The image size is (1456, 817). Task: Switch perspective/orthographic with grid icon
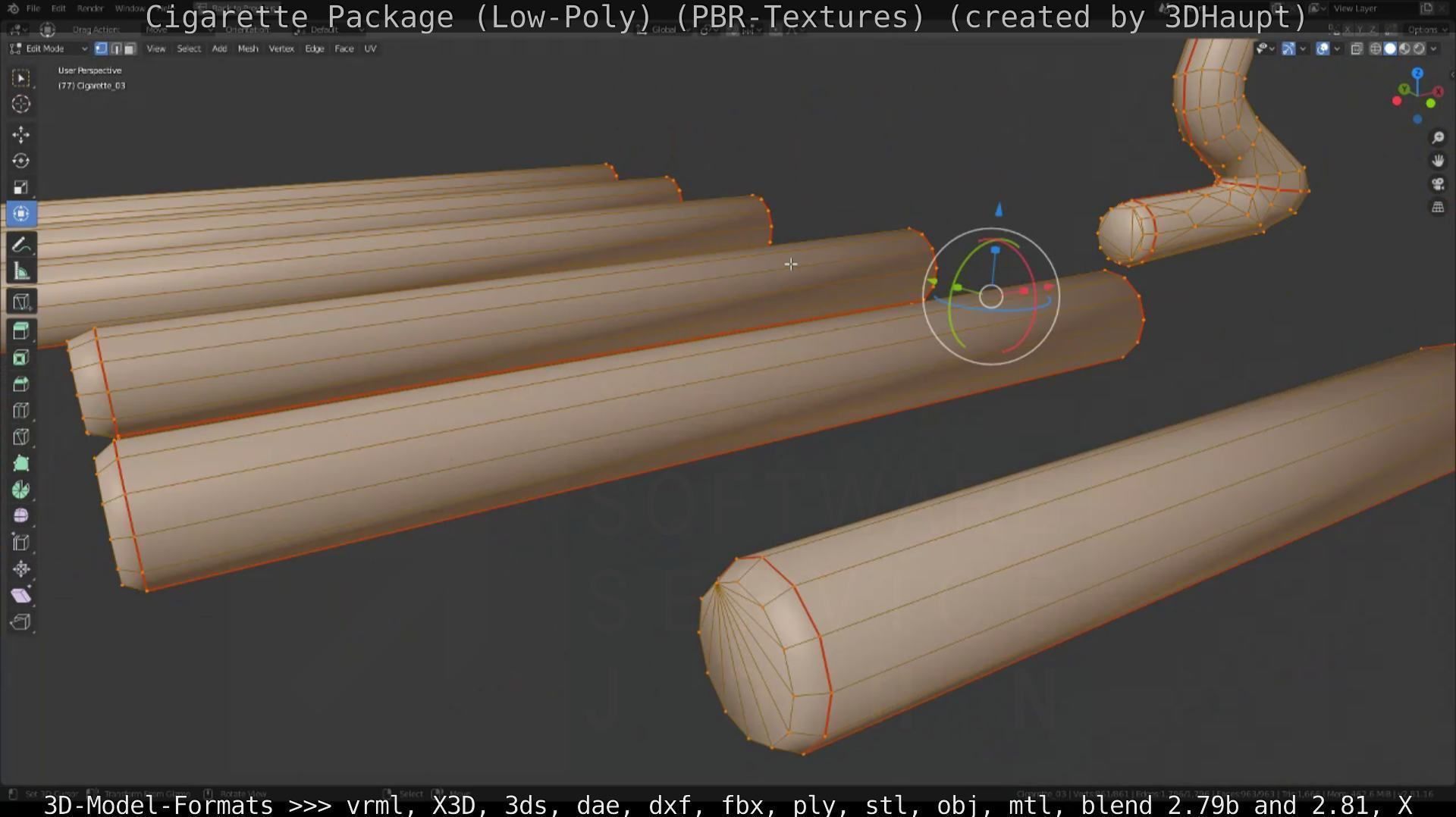pos(1438,208)
